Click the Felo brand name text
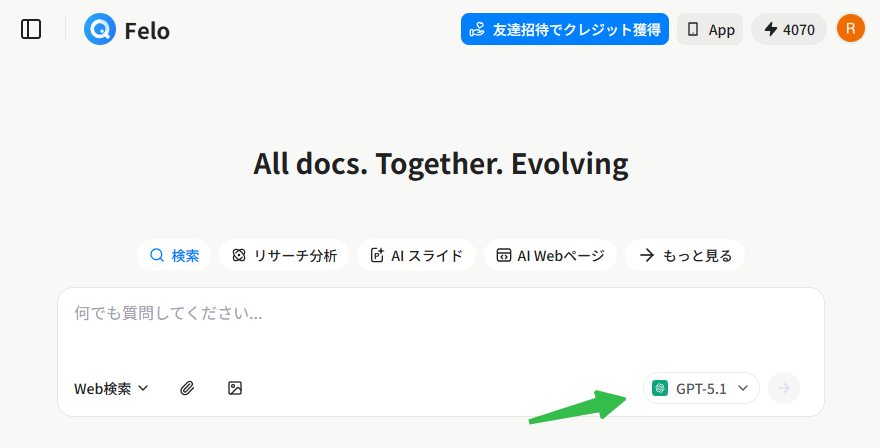Screen dimensions: 880x448 click(x=147, y=30)
